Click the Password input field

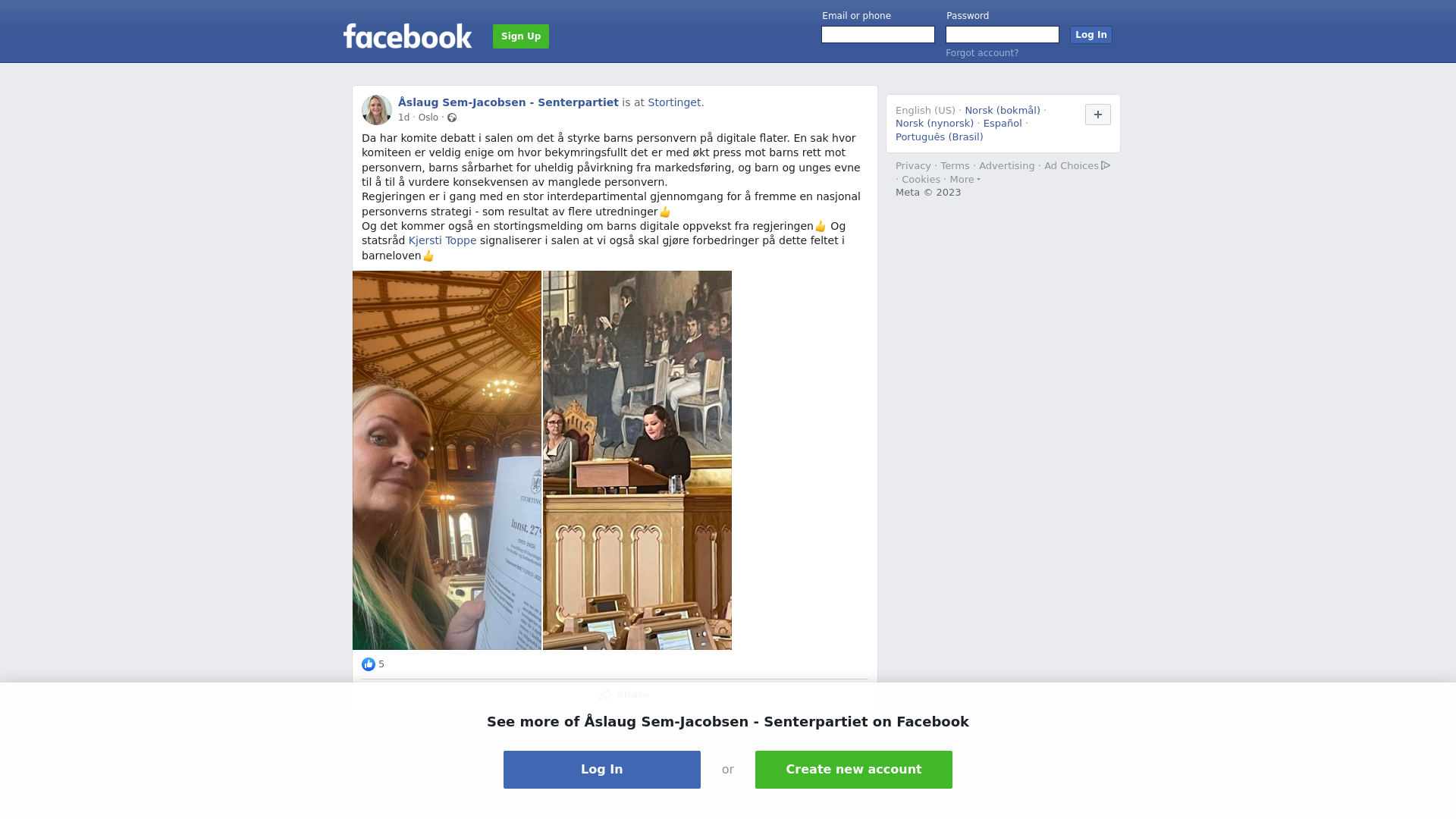[1003, 35]
